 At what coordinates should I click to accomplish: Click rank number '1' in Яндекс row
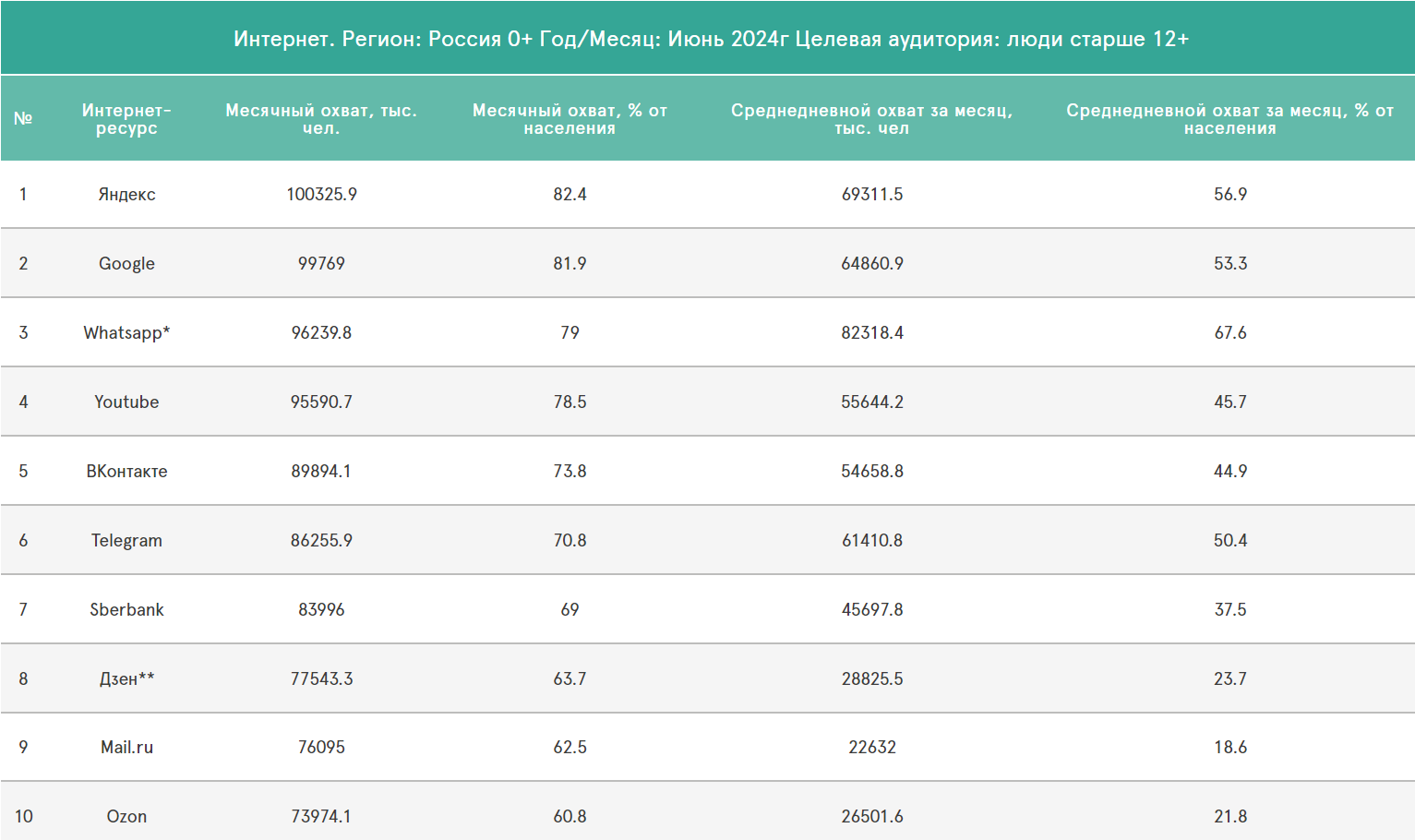[x=23, y=194]
